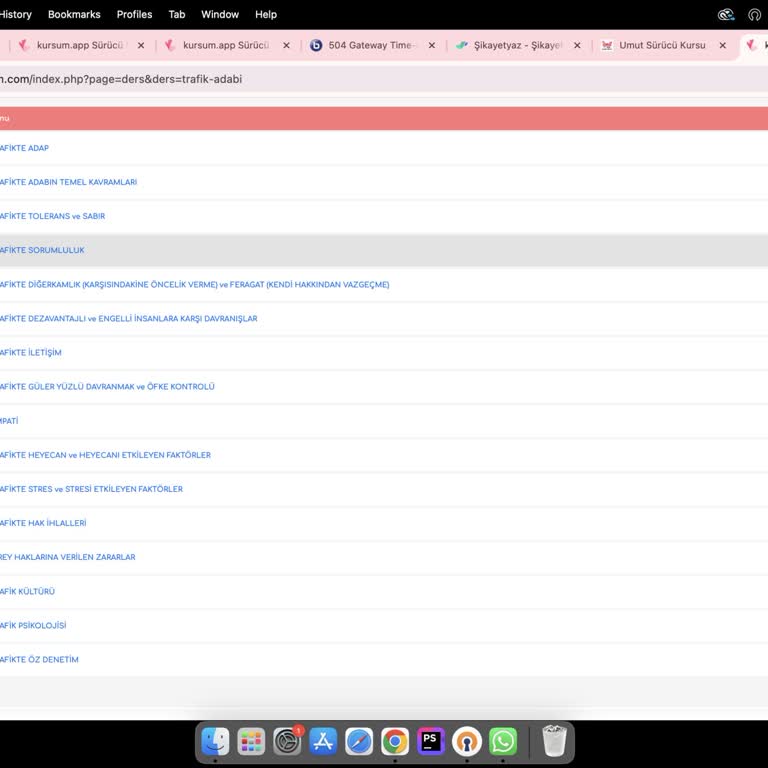This screenshot has height=768, width=768.
Task: Select the TRAFİKTE ÖZ DENETİM link
Action: [39, 659]
